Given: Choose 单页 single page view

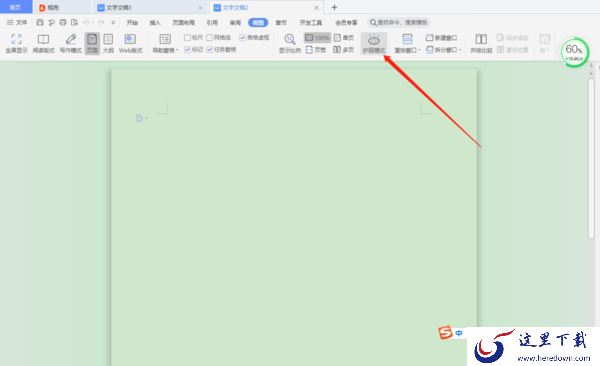Looking at the screenshot, I should coord(344,38).
